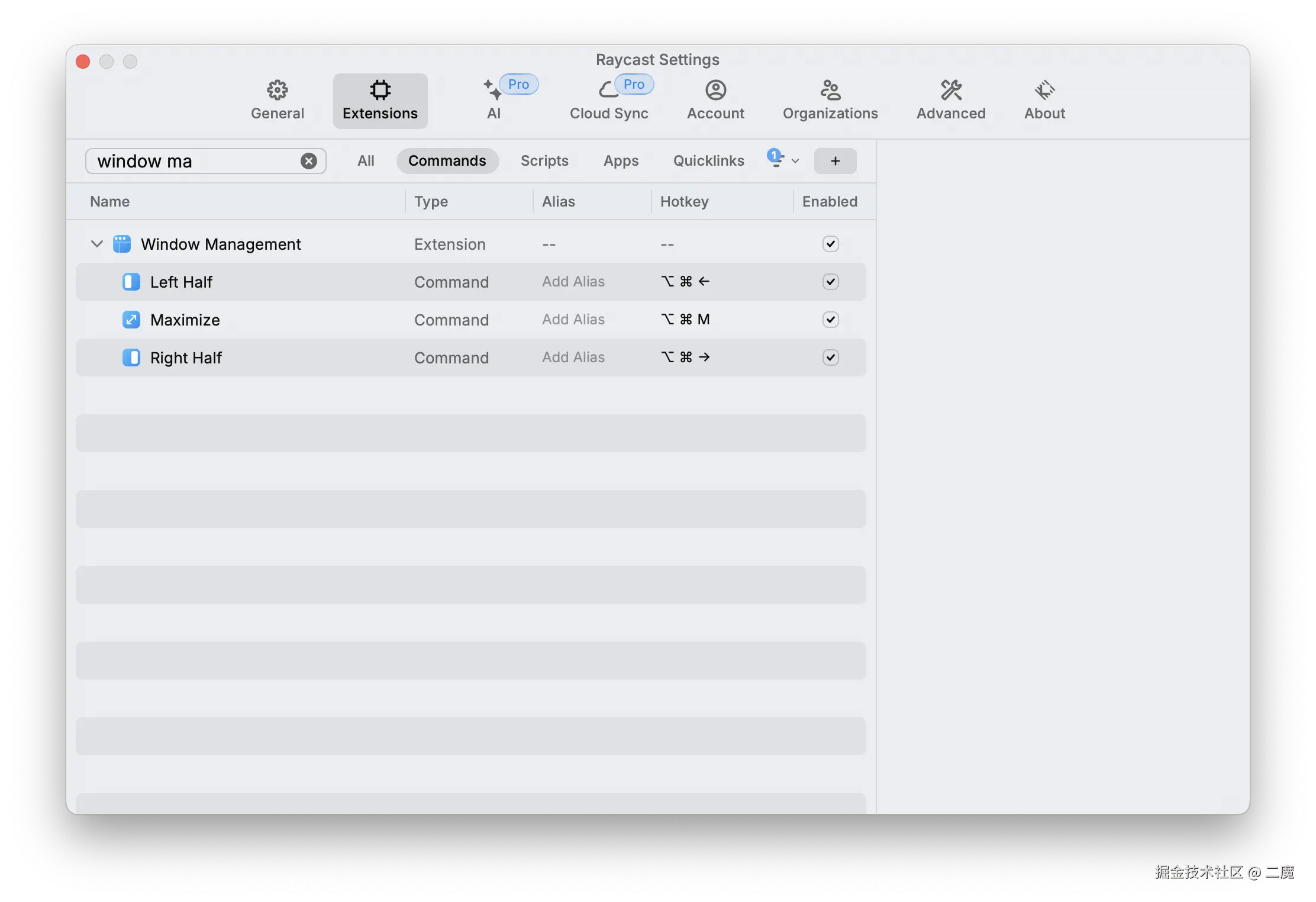This screenshot has height=902, width=1316.
Task: Open the filter dropdown with the badge
Action: tap(782, 160)
